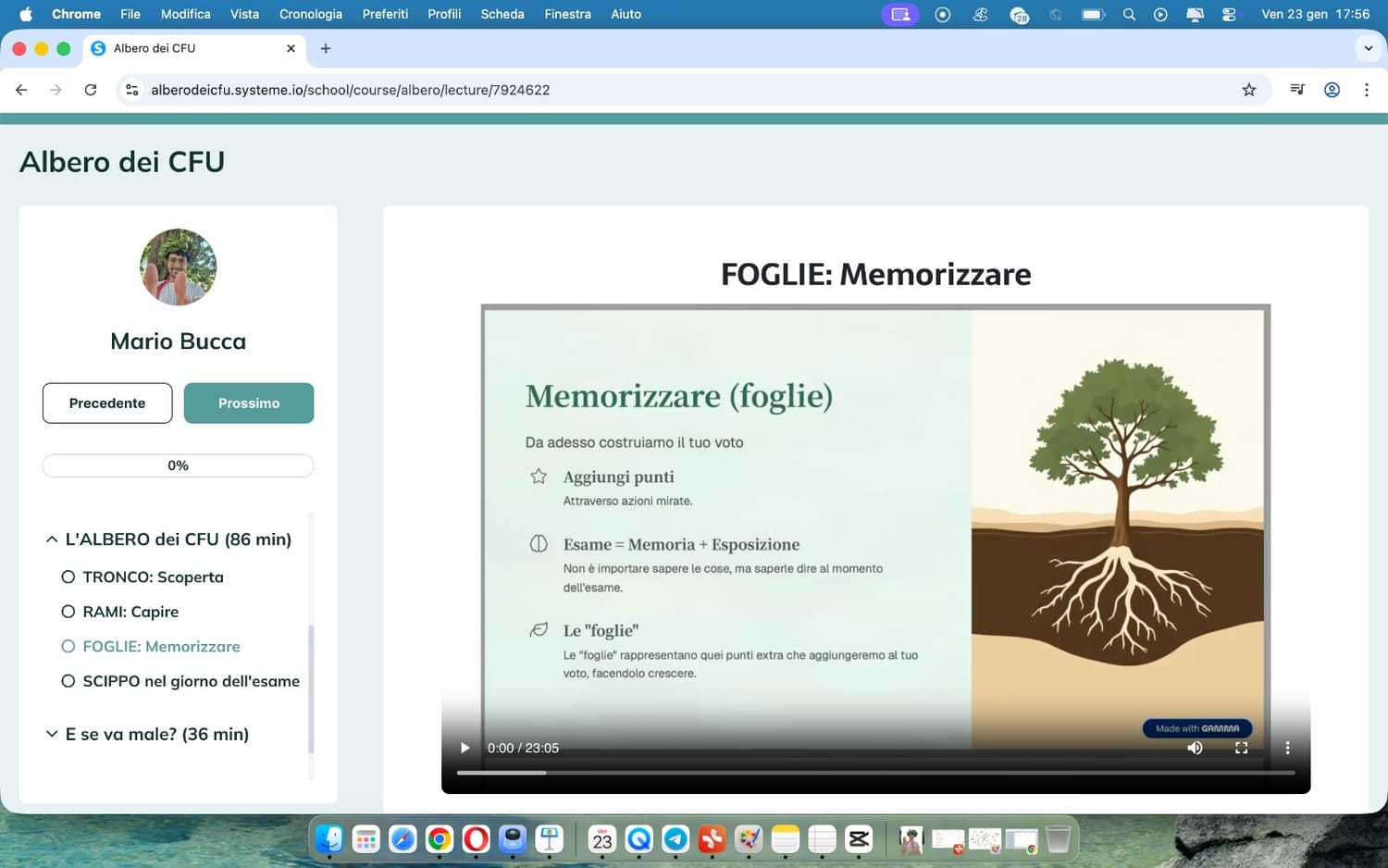Click Mario Bucca's profile photo

pyautogui.click(x=178, y=267)
